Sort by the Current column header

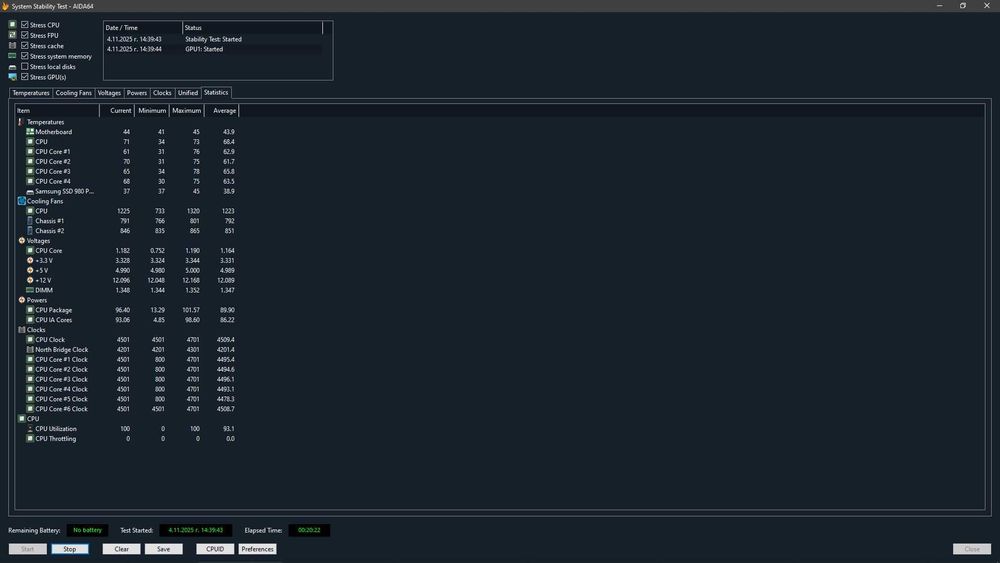coord(117,110)
